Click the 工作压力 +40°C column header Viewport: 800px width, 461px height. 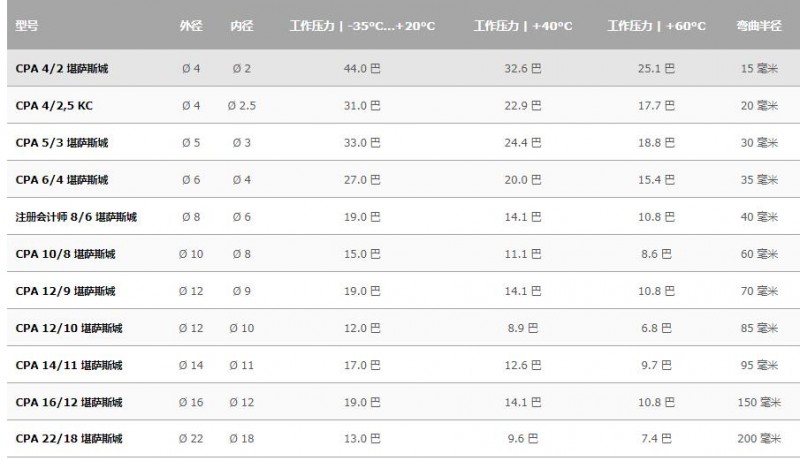523,25
